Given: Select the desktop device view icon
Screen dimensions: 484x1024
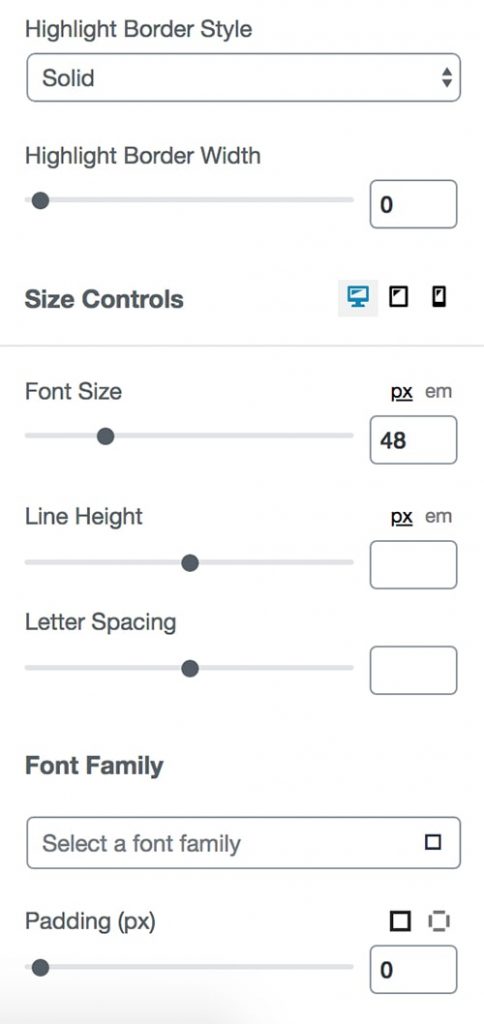Looking at the screenshot, I should [x=358, y=298].
